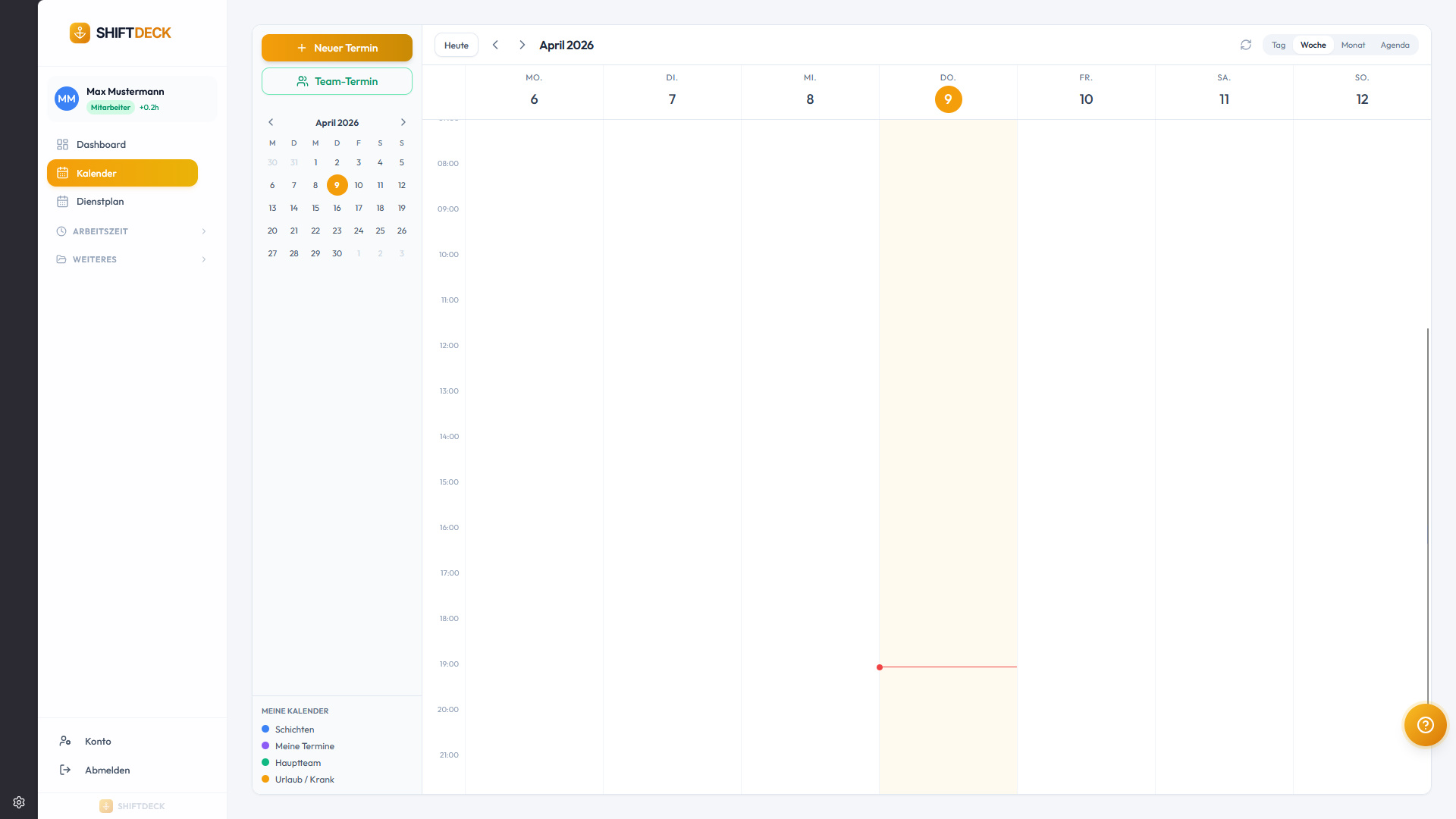The image size is (1456, 819).
Task: Click the ShiftDeck anchor logo icon
Action: coord(80,33)
